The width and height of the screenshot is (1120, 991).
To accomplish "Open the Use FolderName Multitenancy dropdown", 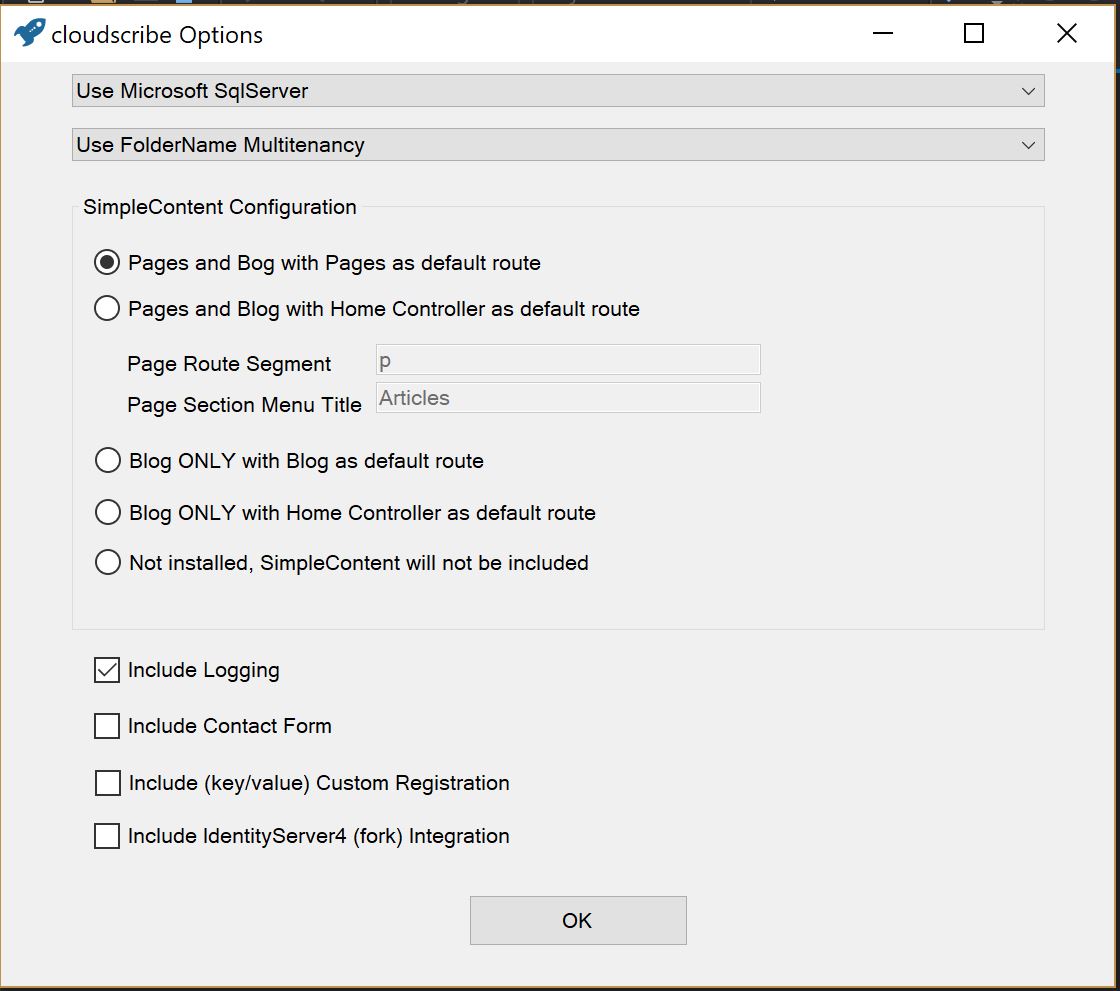I will tap(558, 144).
